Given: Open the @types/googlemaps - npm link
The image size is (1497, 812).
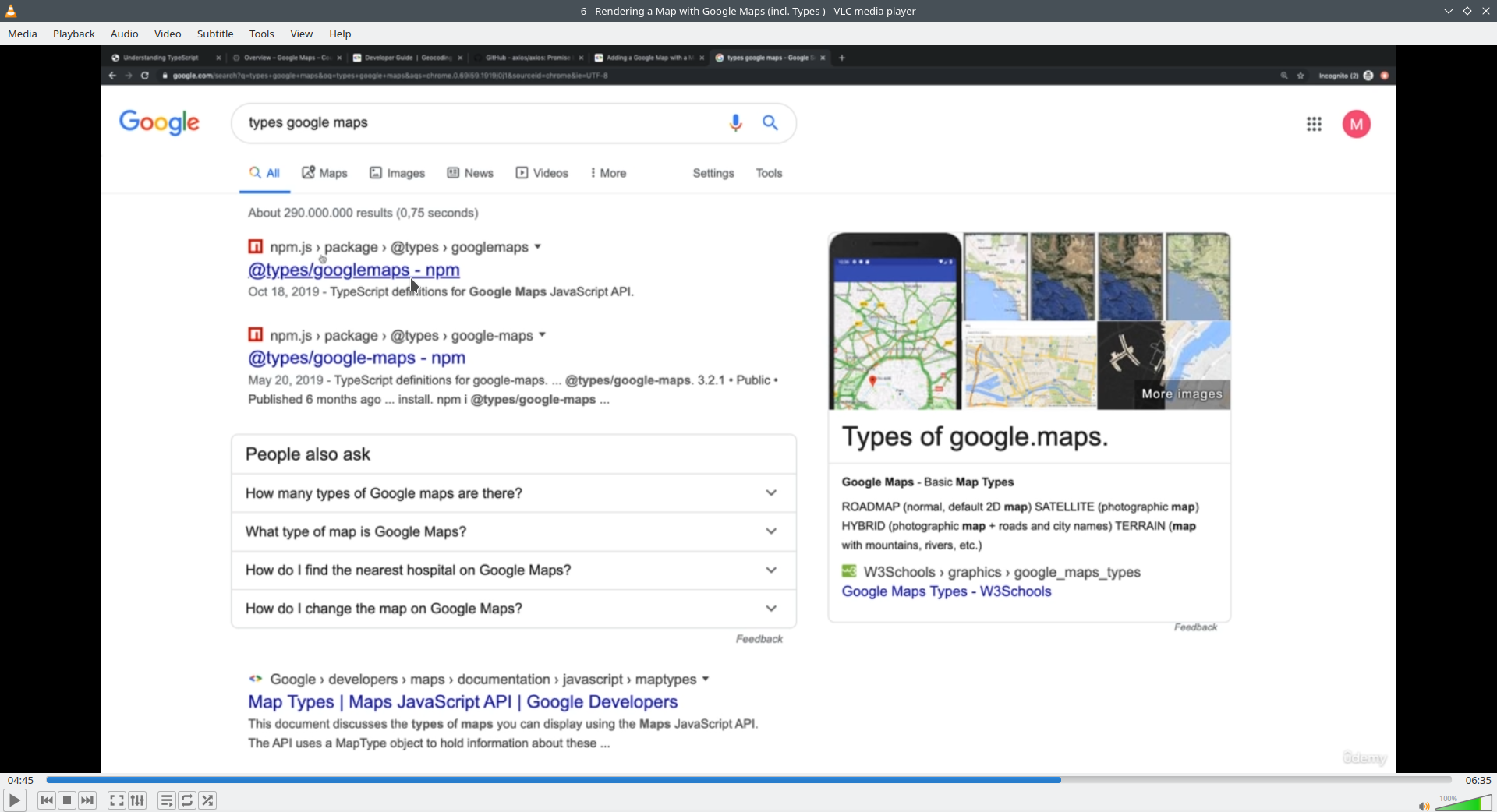Looking at the screenshot, I should coord(354,270).
